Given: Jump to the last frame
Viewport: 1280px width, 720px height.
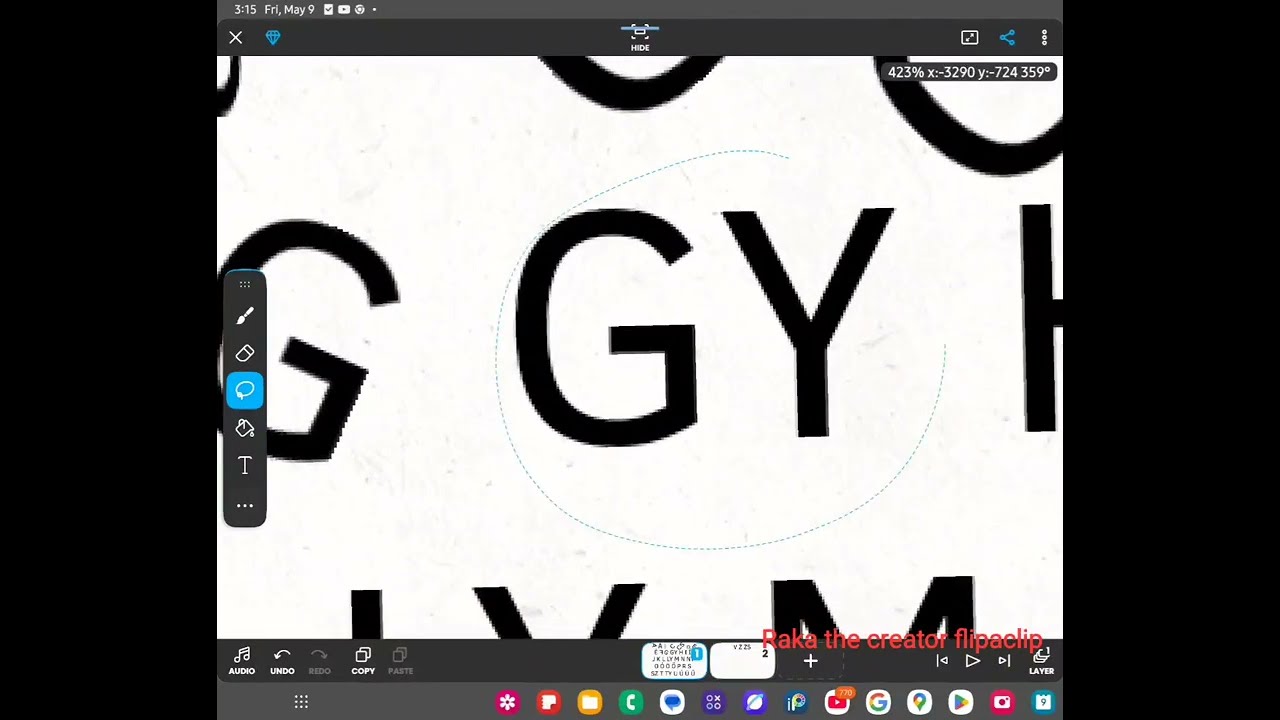Looking at the screenshot, I should (1004, 661).
